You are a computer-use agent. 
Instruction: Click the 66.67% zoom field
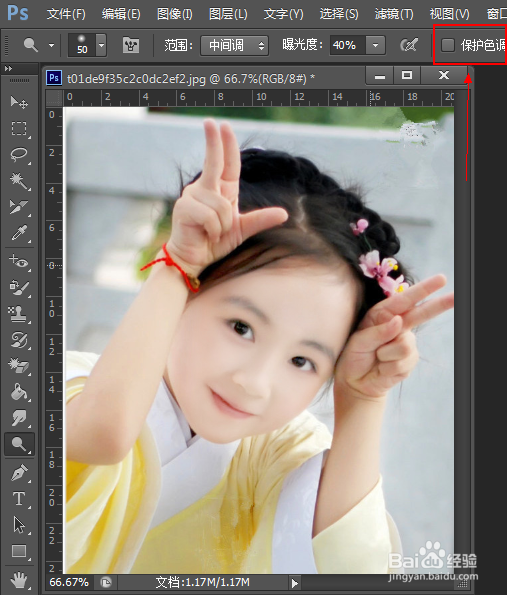(69, 582)
